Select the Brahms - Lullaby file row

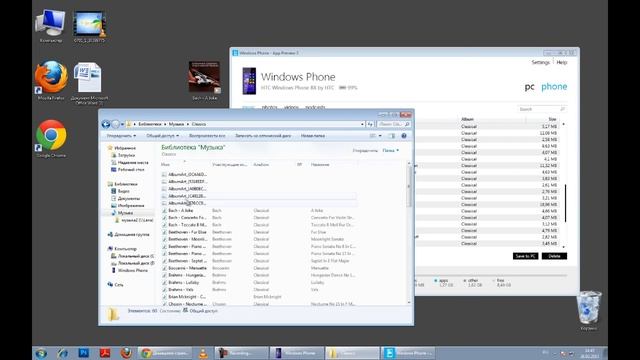pos(260,282)
